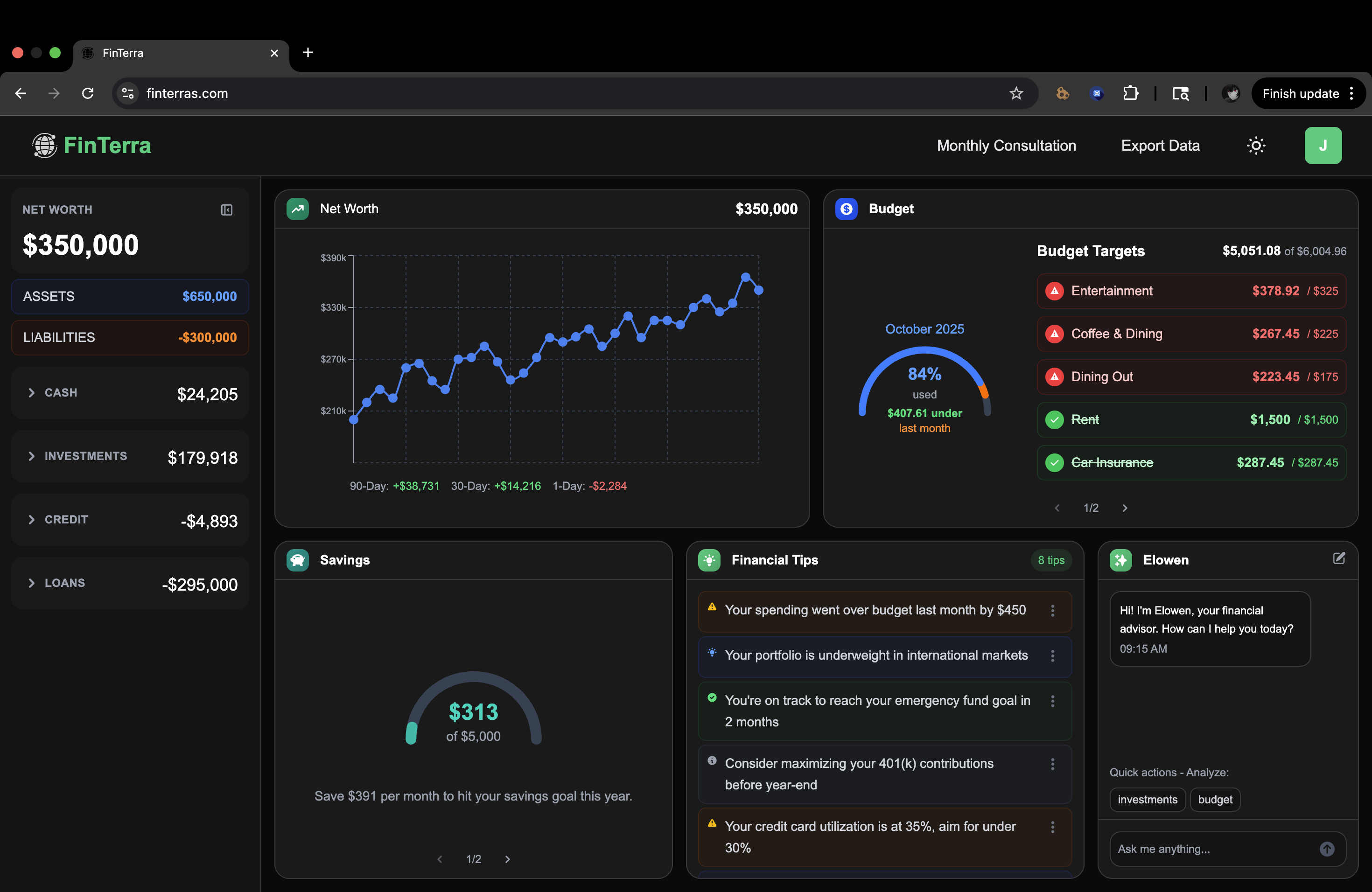Toggle the Rent budget target checkmark
The height and width of the screenshot is (892, 1372).
click(1054, 419)
